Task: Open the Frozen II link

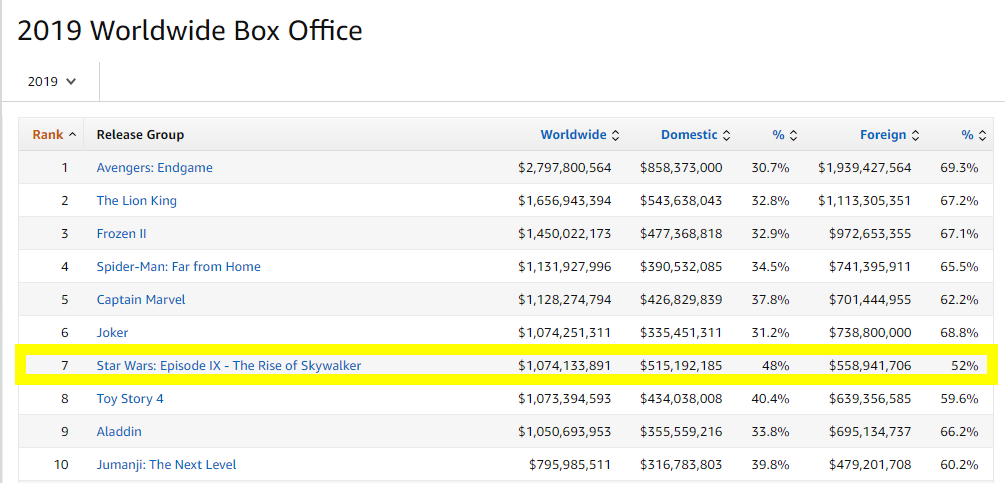Action: tap(121, 234)
